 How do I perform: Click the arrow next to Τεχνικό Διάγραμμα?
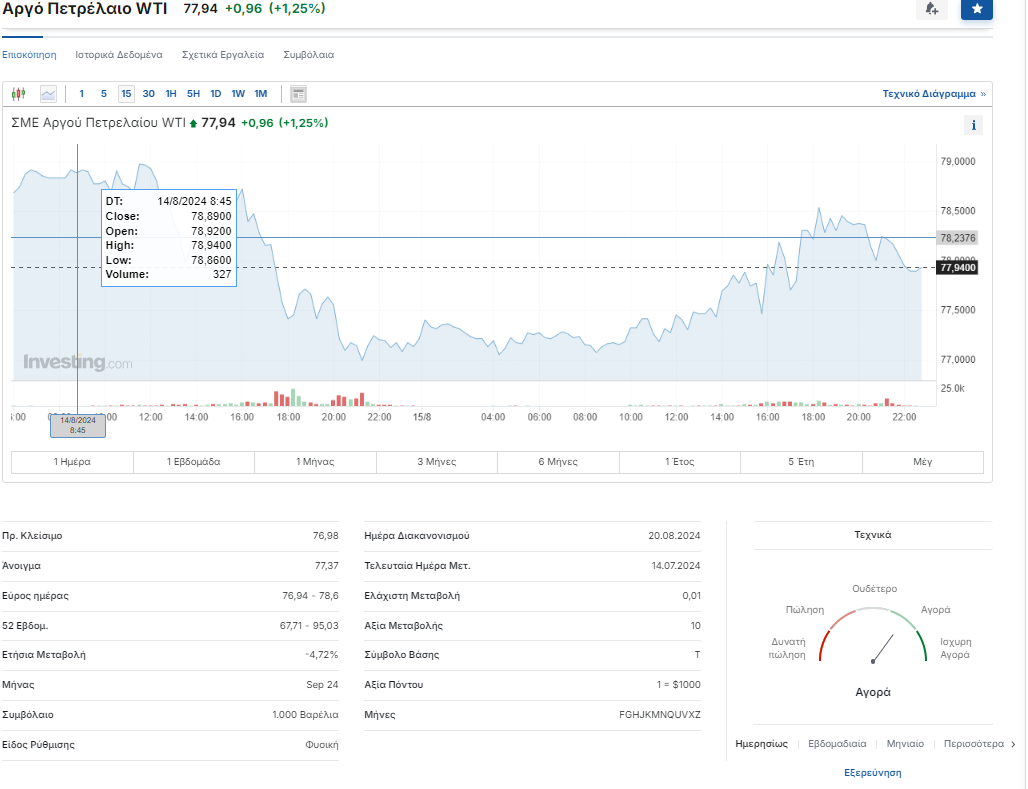tap(983, 94)
